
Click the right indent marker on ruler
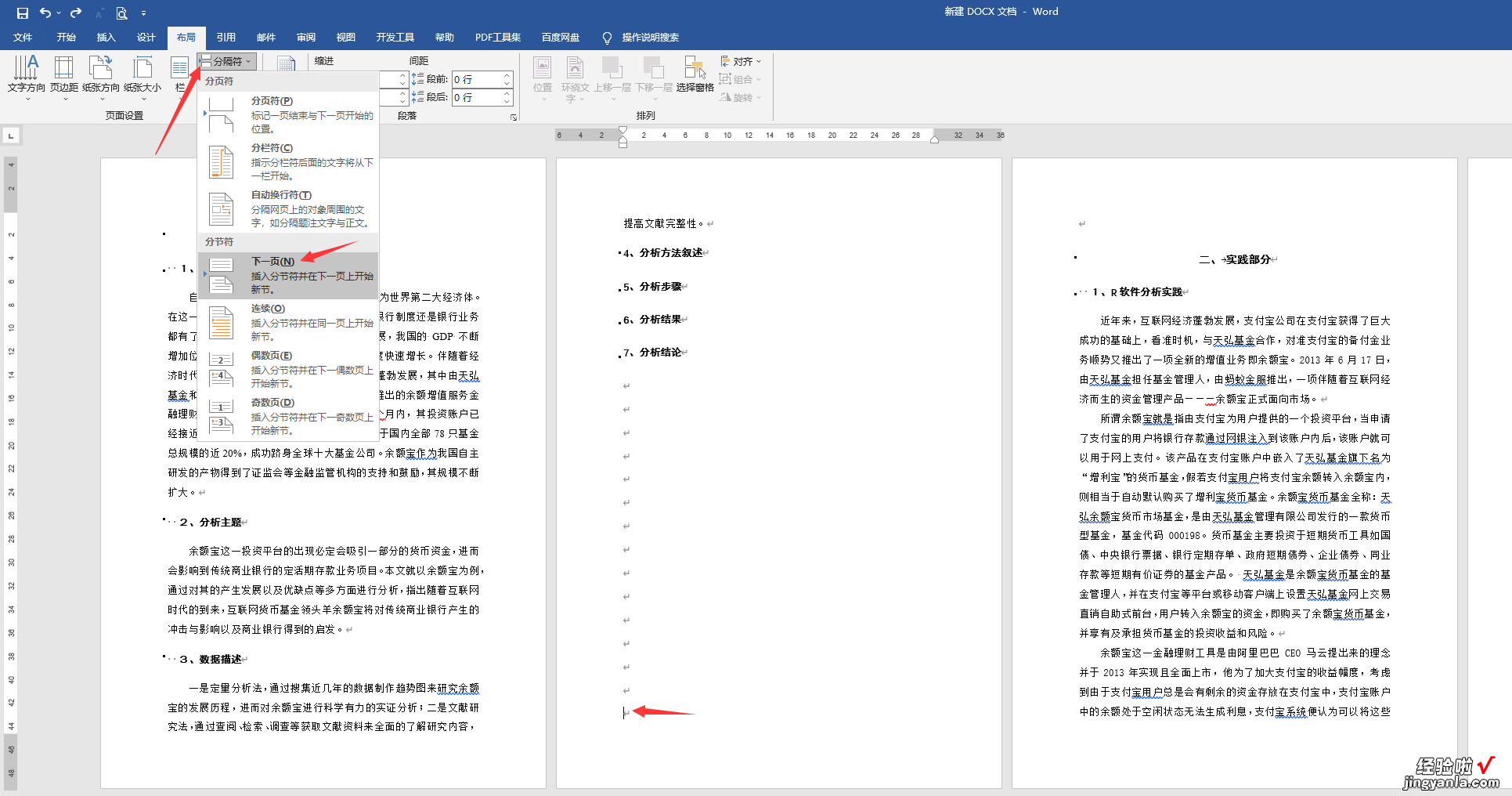[x=934, y=139]
